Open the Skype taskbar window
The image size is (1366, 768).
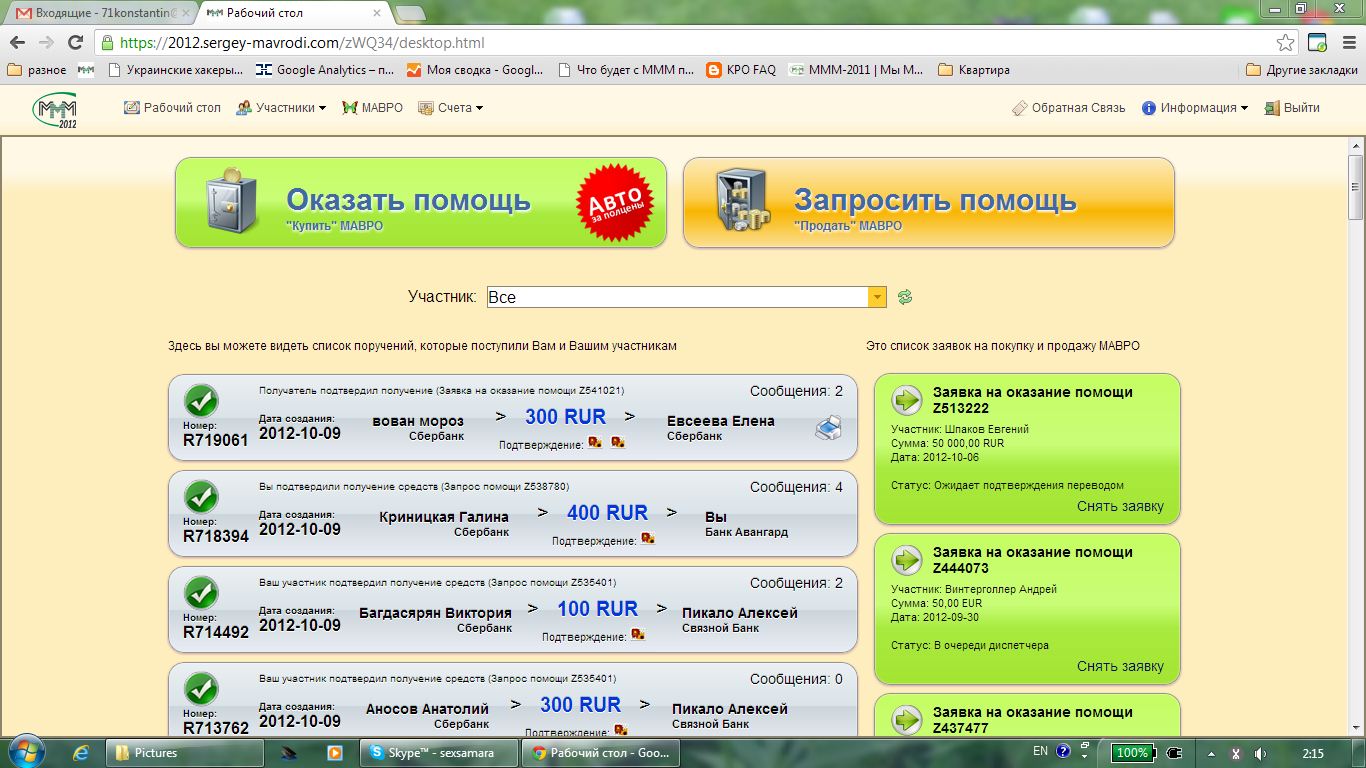pos(439,753)
